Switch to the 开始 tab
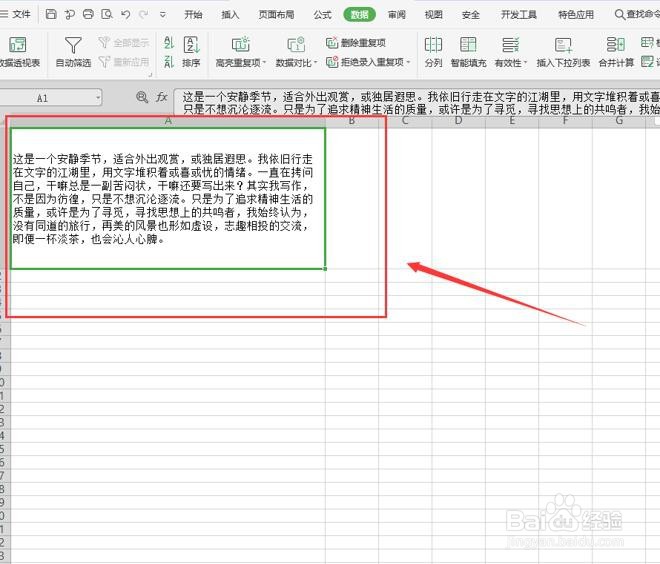Viewport: 660px width, 564px height. point(193,15)
